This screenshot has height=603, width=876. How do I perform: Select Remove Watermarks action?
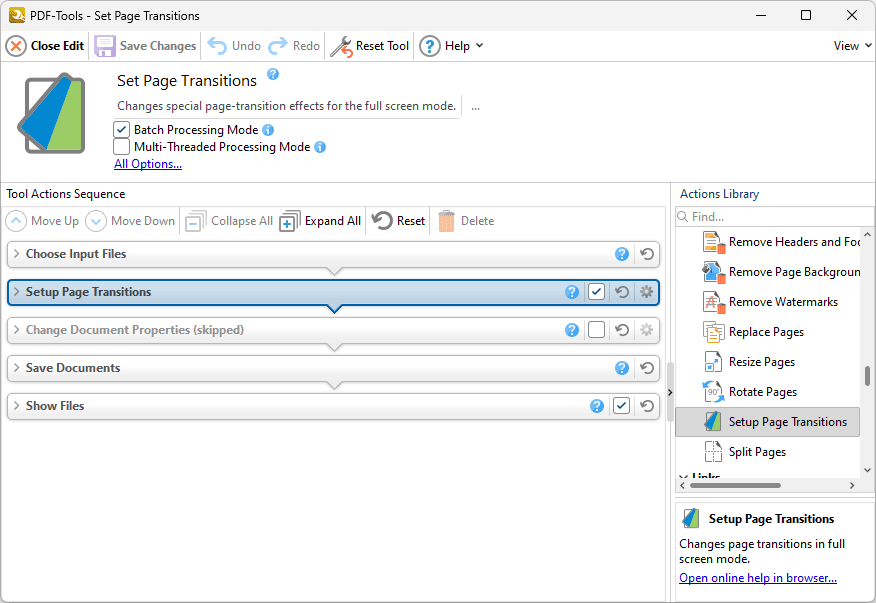(x=768, y=302)
